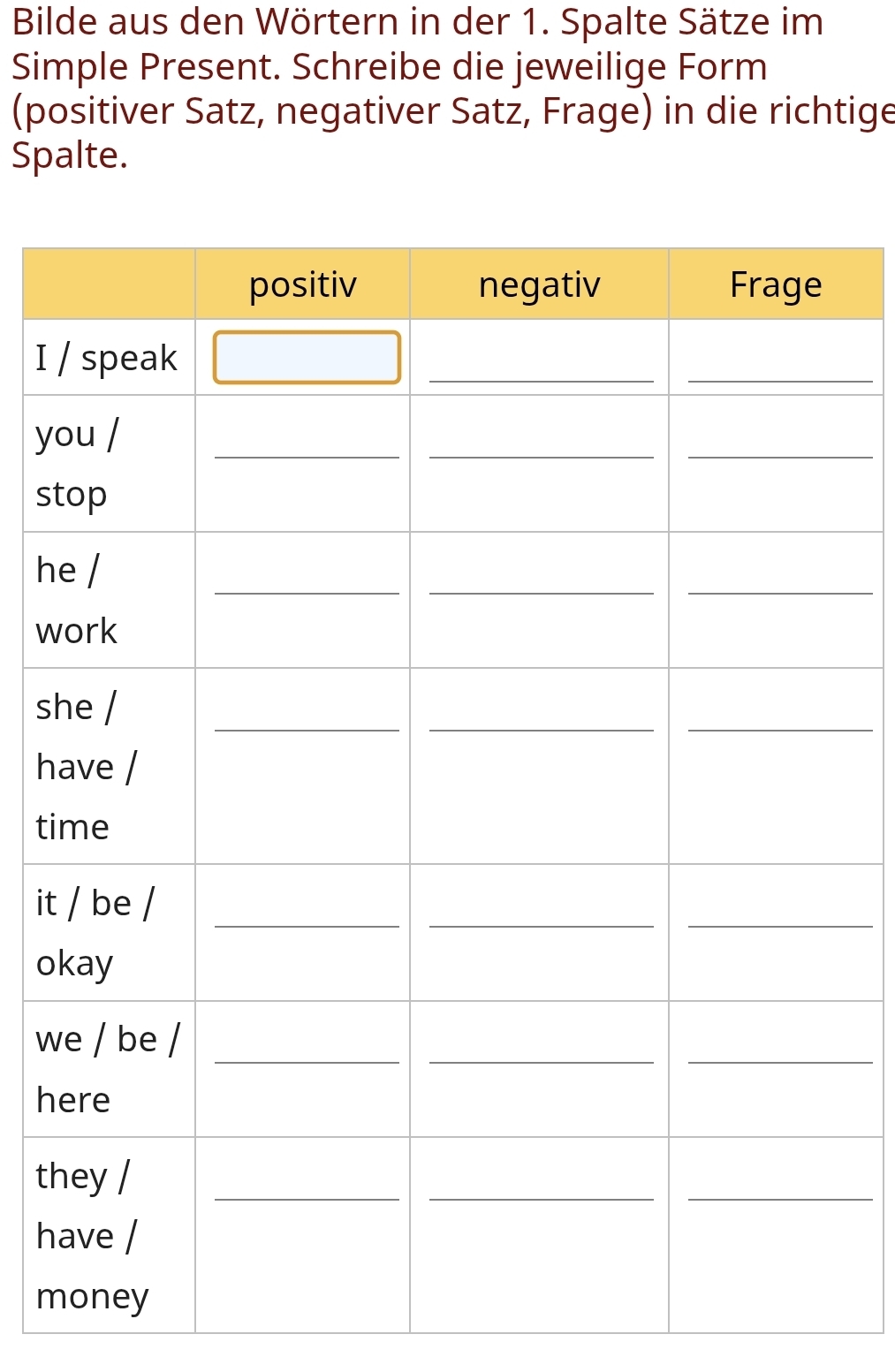Focus the Frage blank for 'he / work'
Viewport: 895px width, 1372px height.
click(x=780, y=570)
